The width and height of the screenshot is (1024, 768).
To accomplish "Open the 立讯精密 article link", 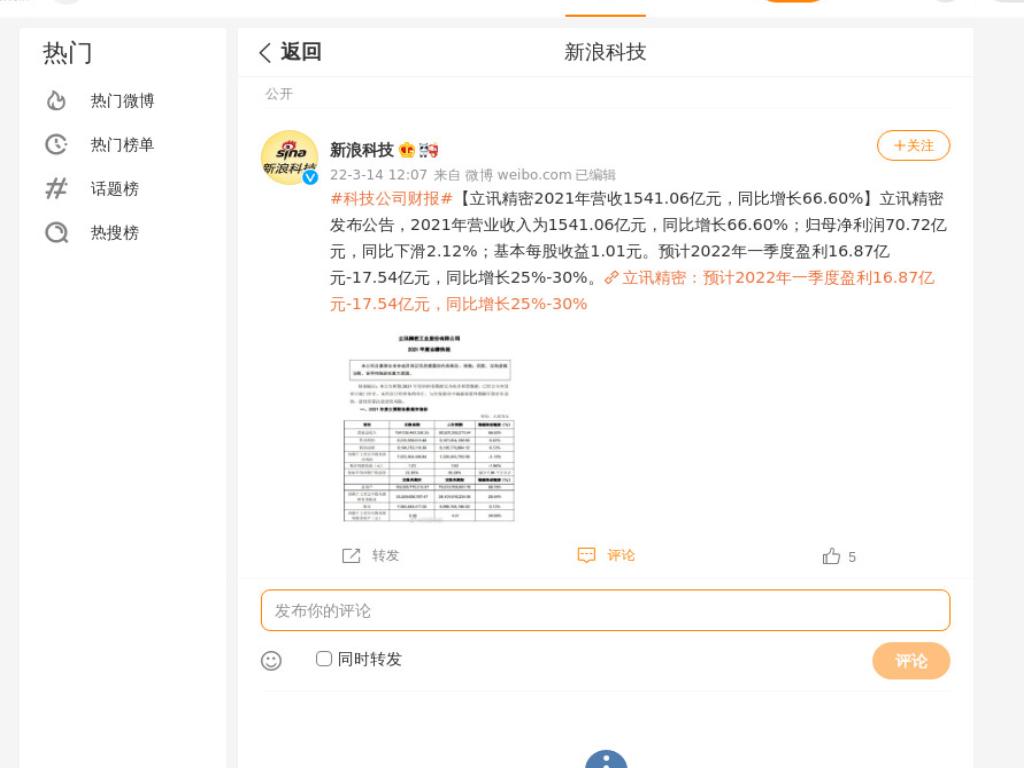I will click(632, 291).
